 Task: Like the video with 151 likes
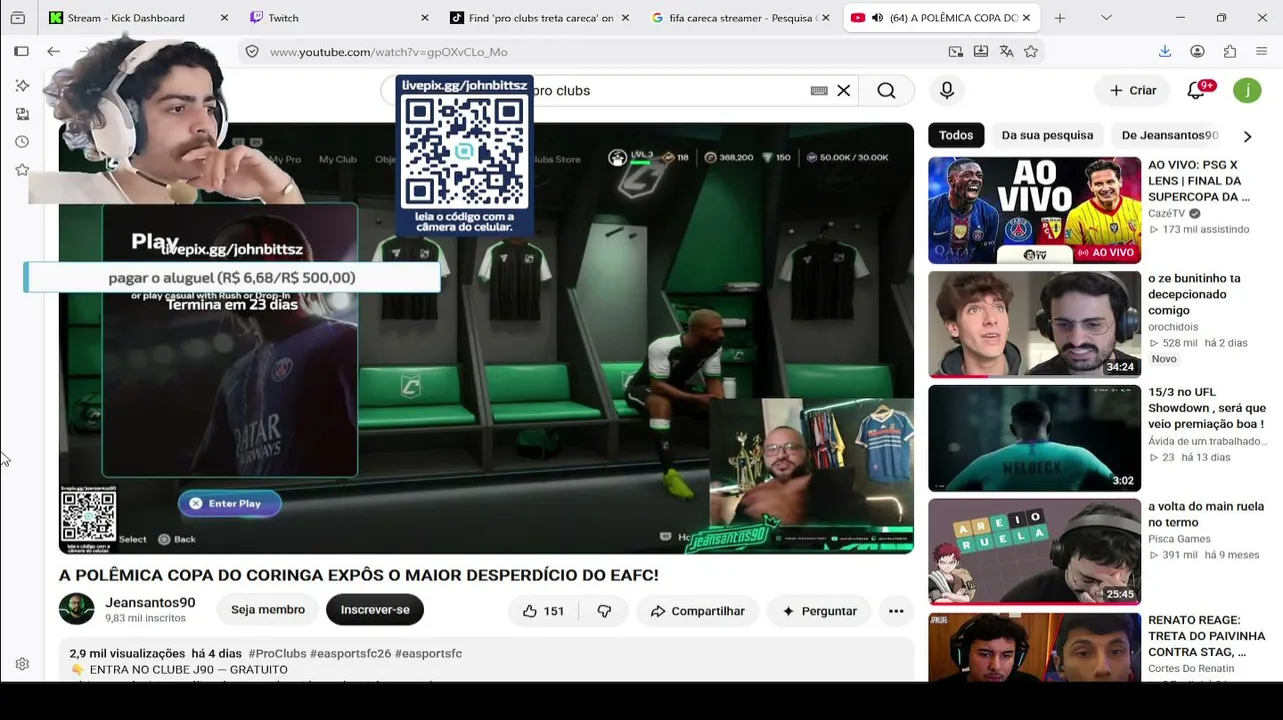pos(543,611)
